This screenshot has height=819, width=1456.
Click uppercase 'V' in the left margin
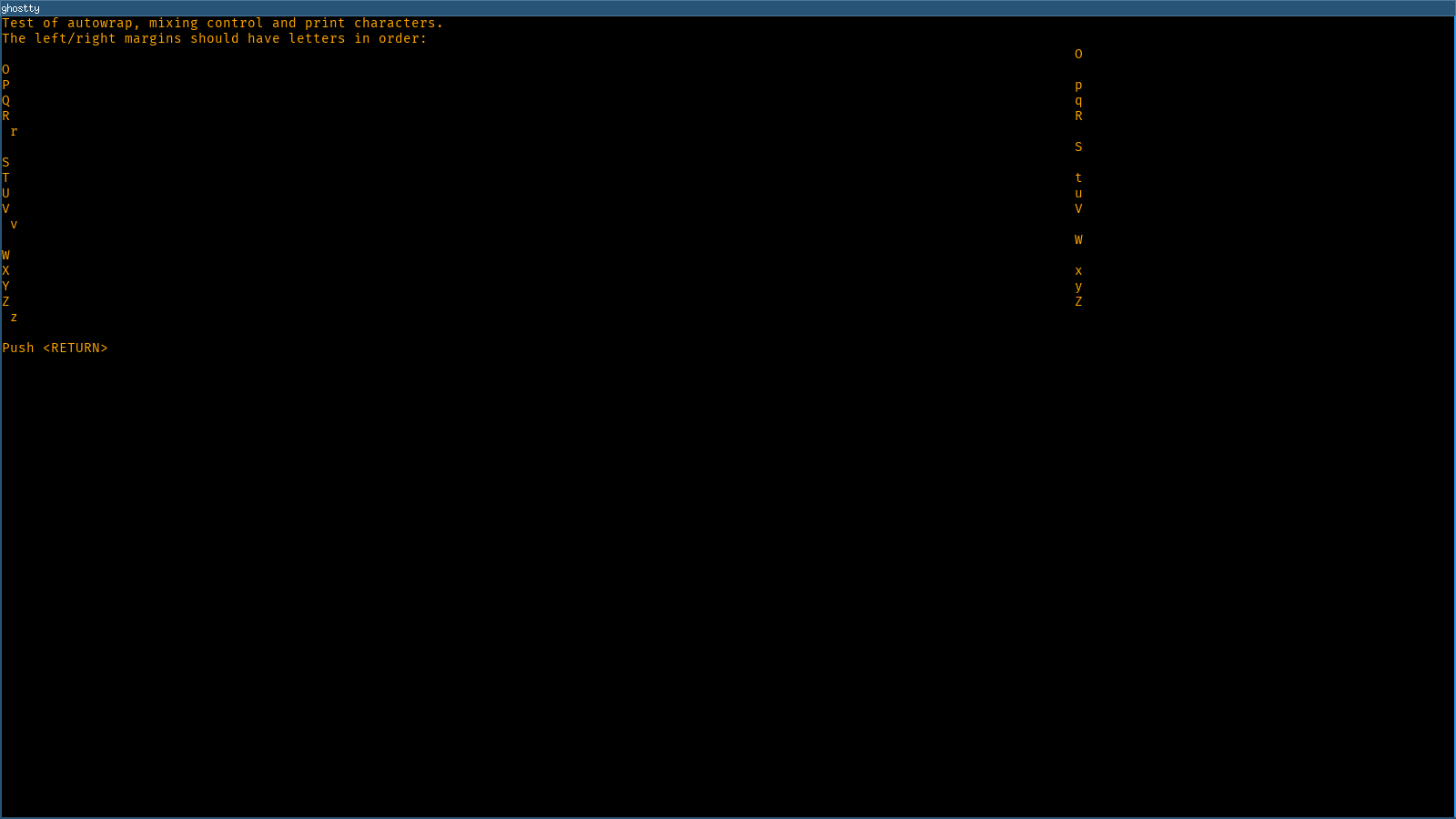pos(5,208)
